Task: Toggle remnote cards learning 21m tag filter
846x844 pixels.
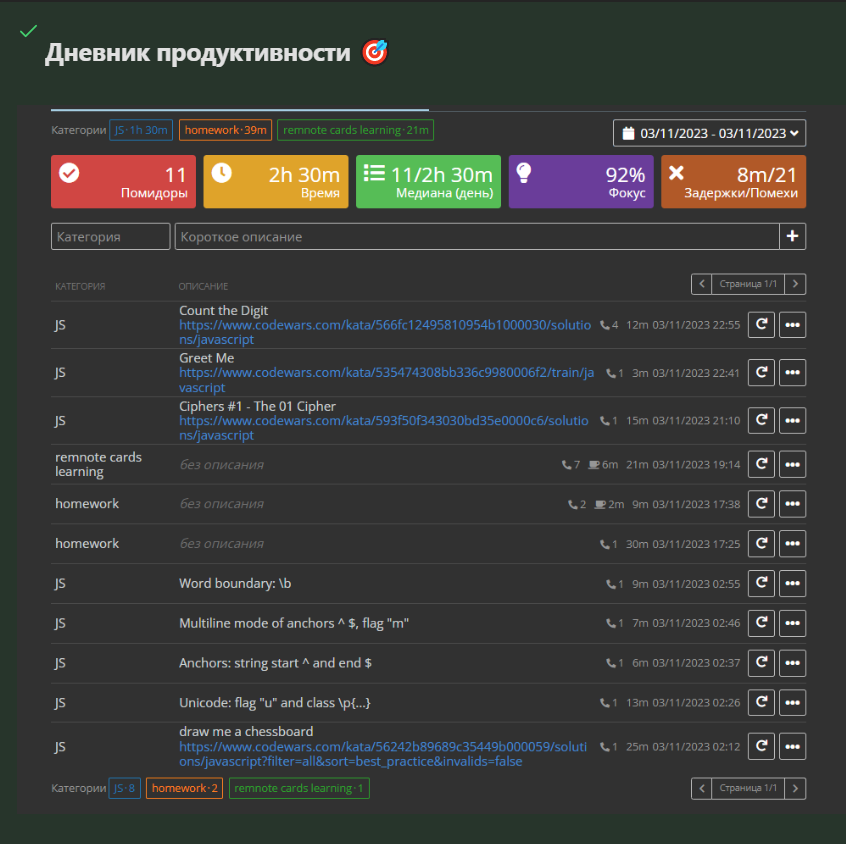Action: coord(355,130)
